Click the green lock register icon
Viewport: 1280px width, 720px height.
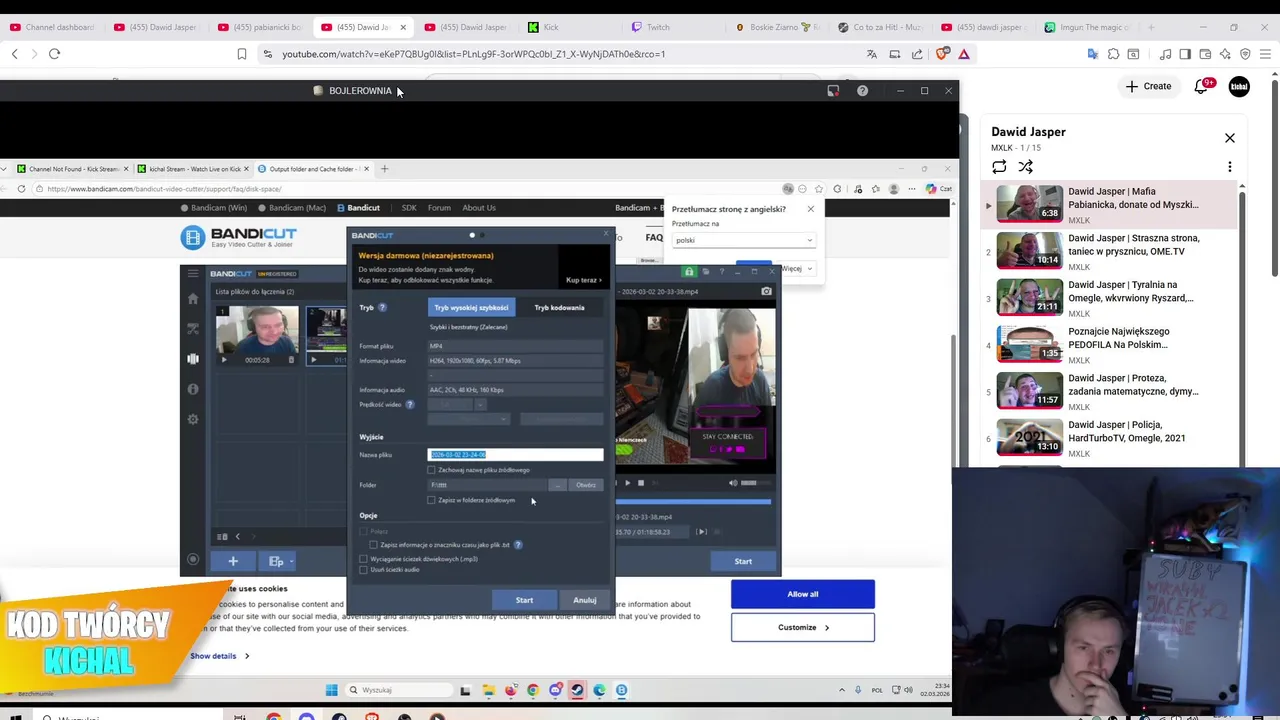pyautogui.click(x=689, y=272)
